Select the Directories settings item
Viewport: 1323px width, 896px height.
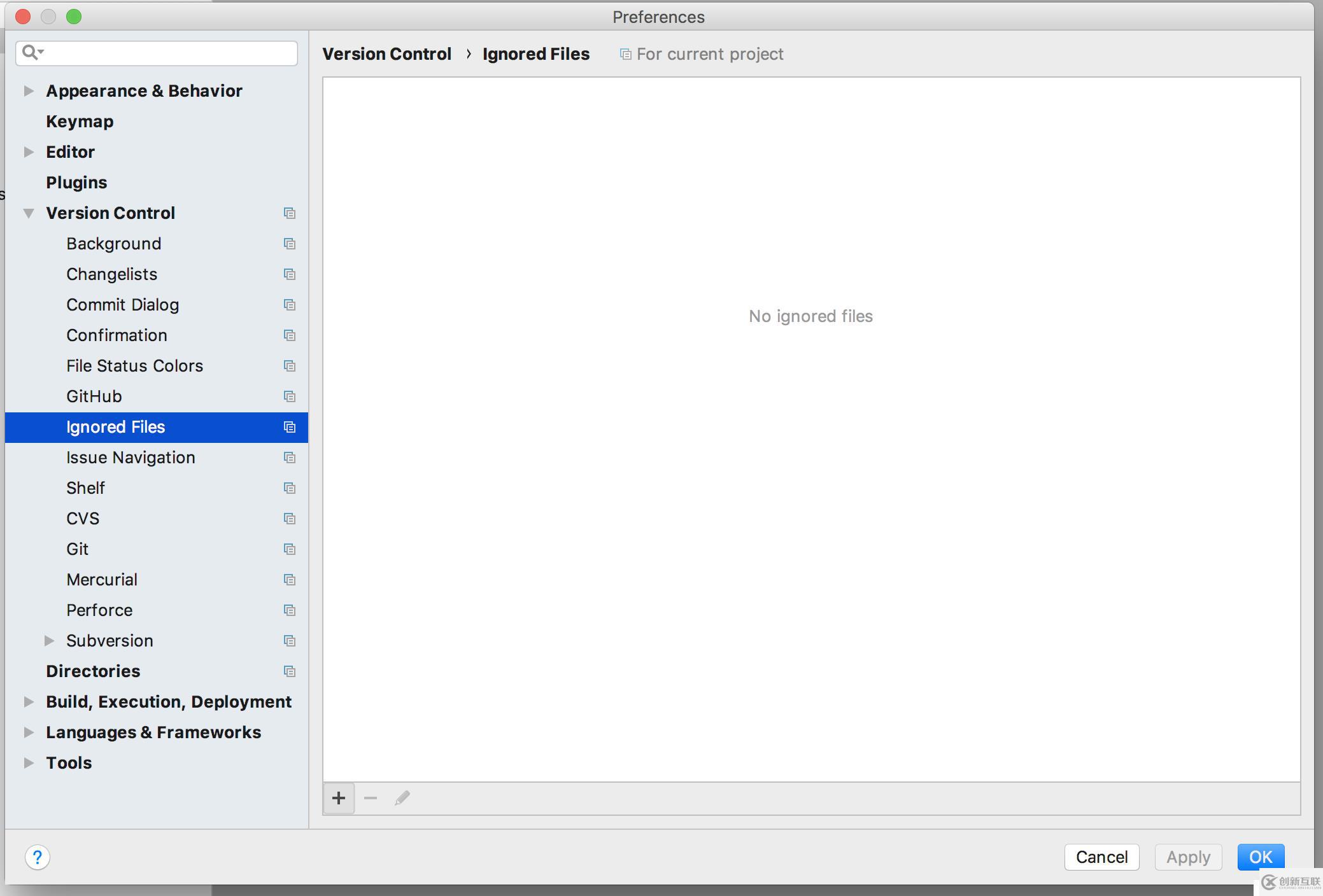click(x=93, y=670)
